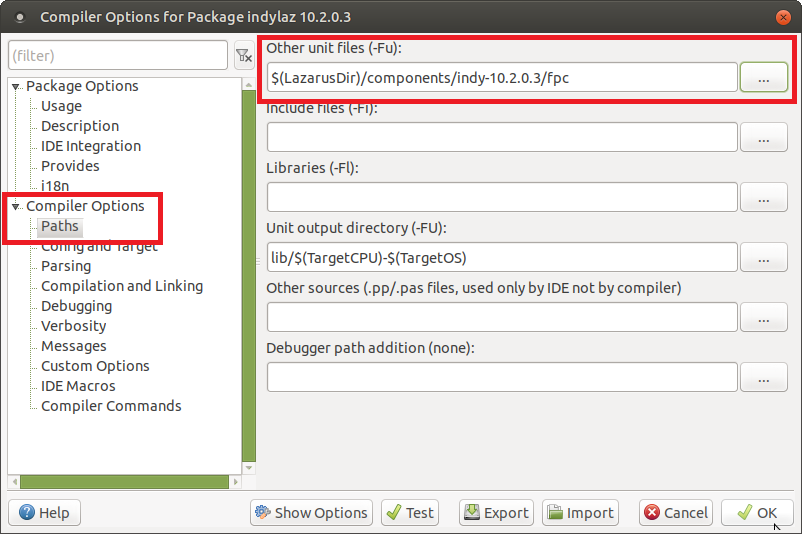The image size is (802, 534).
Task: Select the Description tree item
Action: (x=80, y=126)
